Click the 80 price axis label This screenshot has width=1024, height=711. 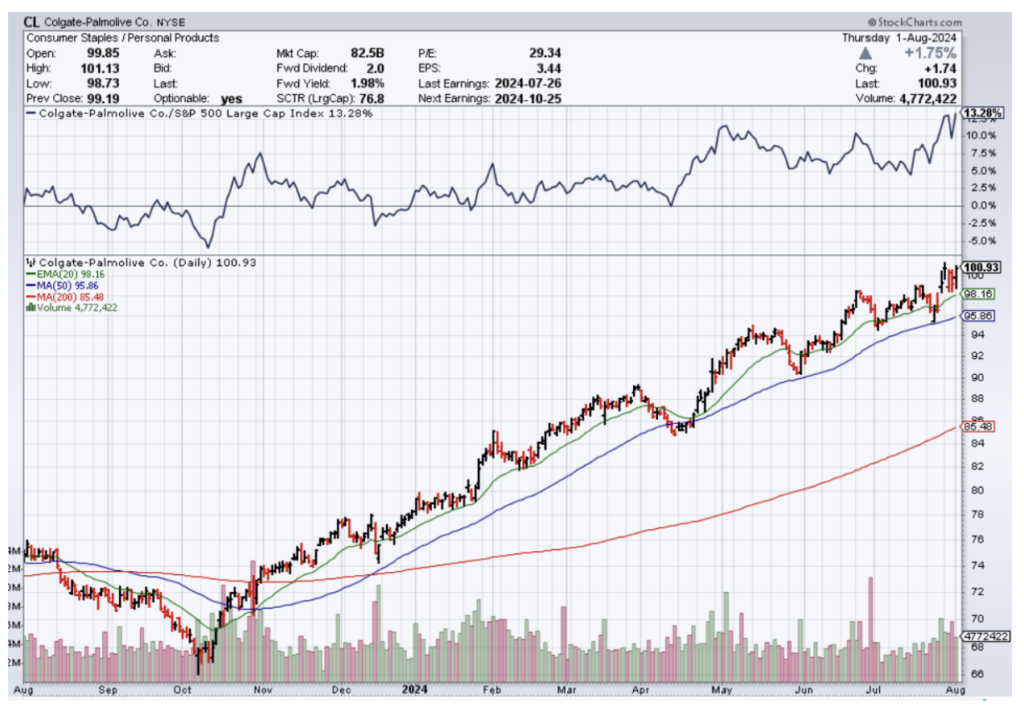978,490
